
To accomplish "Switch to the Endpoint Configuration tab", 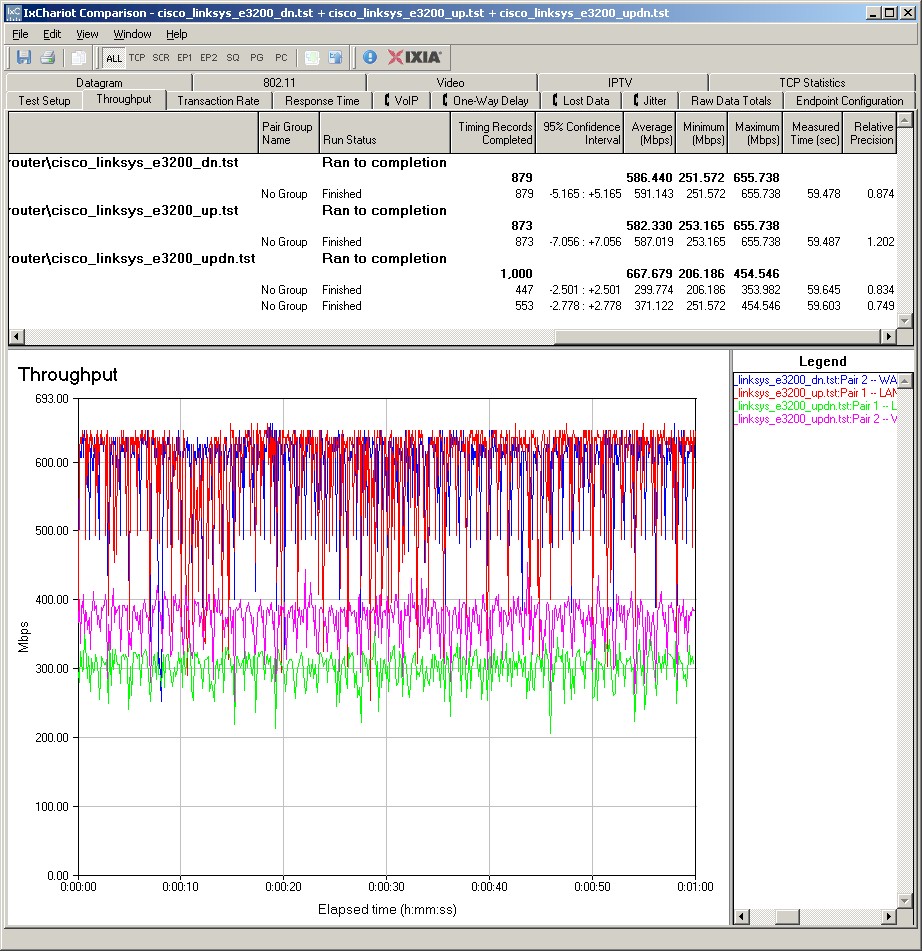I will point(849,101).
